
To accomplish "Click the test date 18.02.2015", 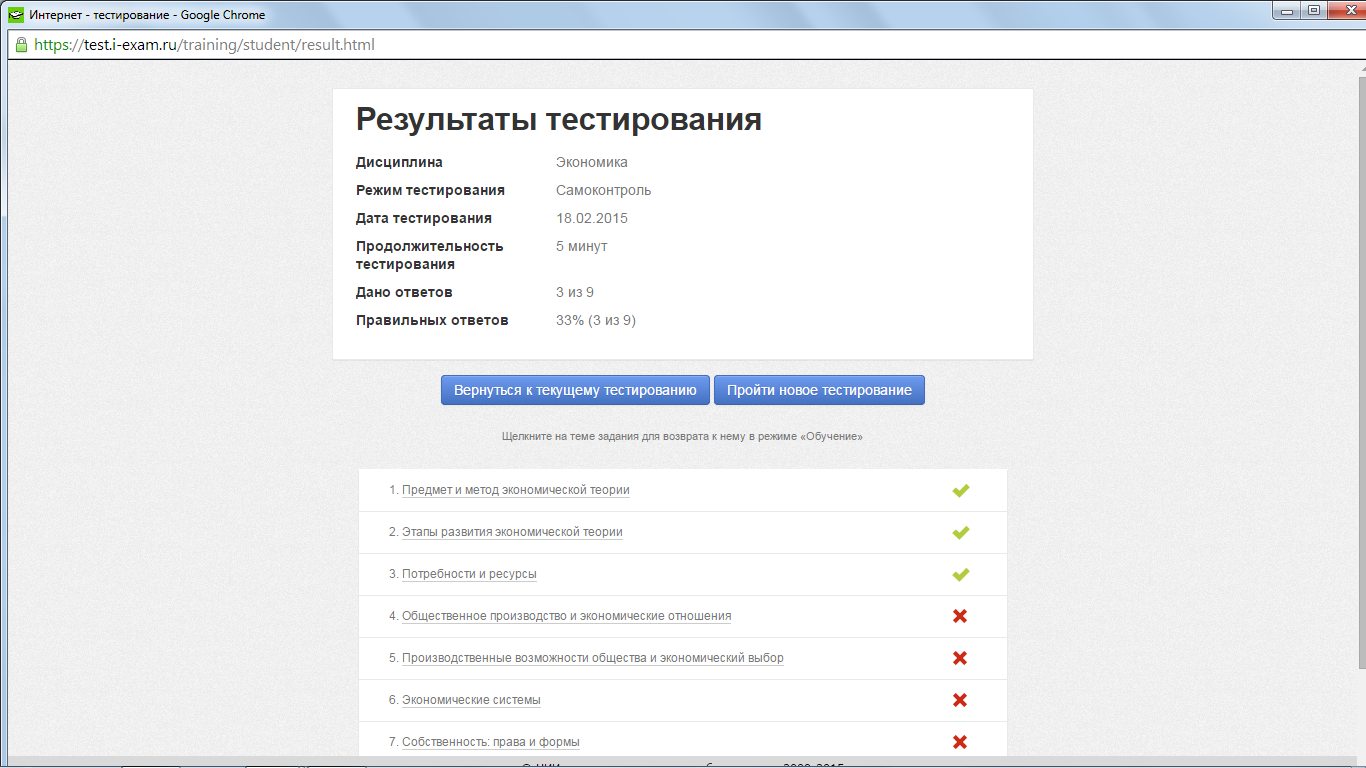I will pyautogui.click(x=592, y=218).
